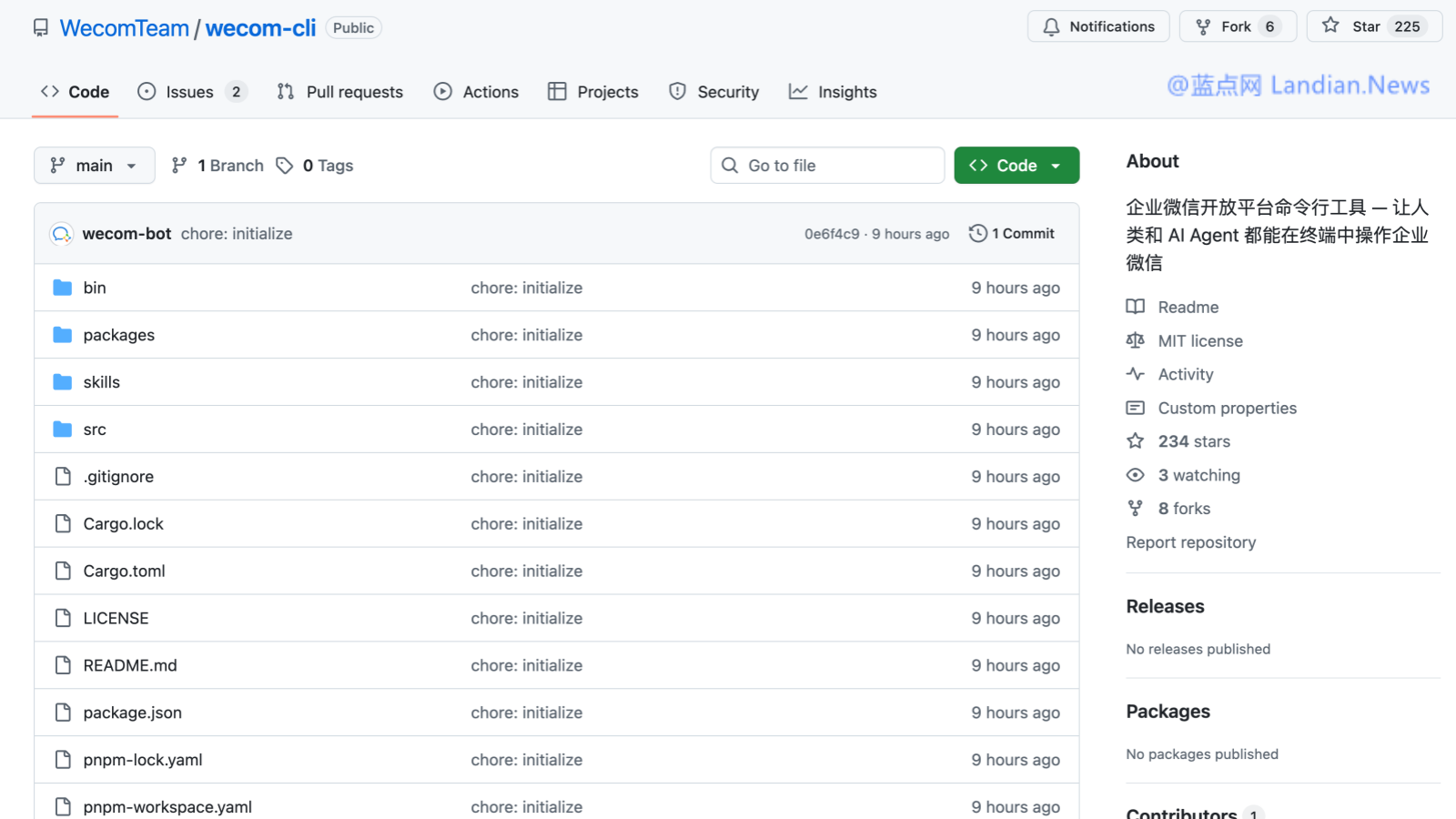Click the commit history clock icon
Viewport: 1456px width, 819px height.
pyautogui.click(x=978, y=234)
